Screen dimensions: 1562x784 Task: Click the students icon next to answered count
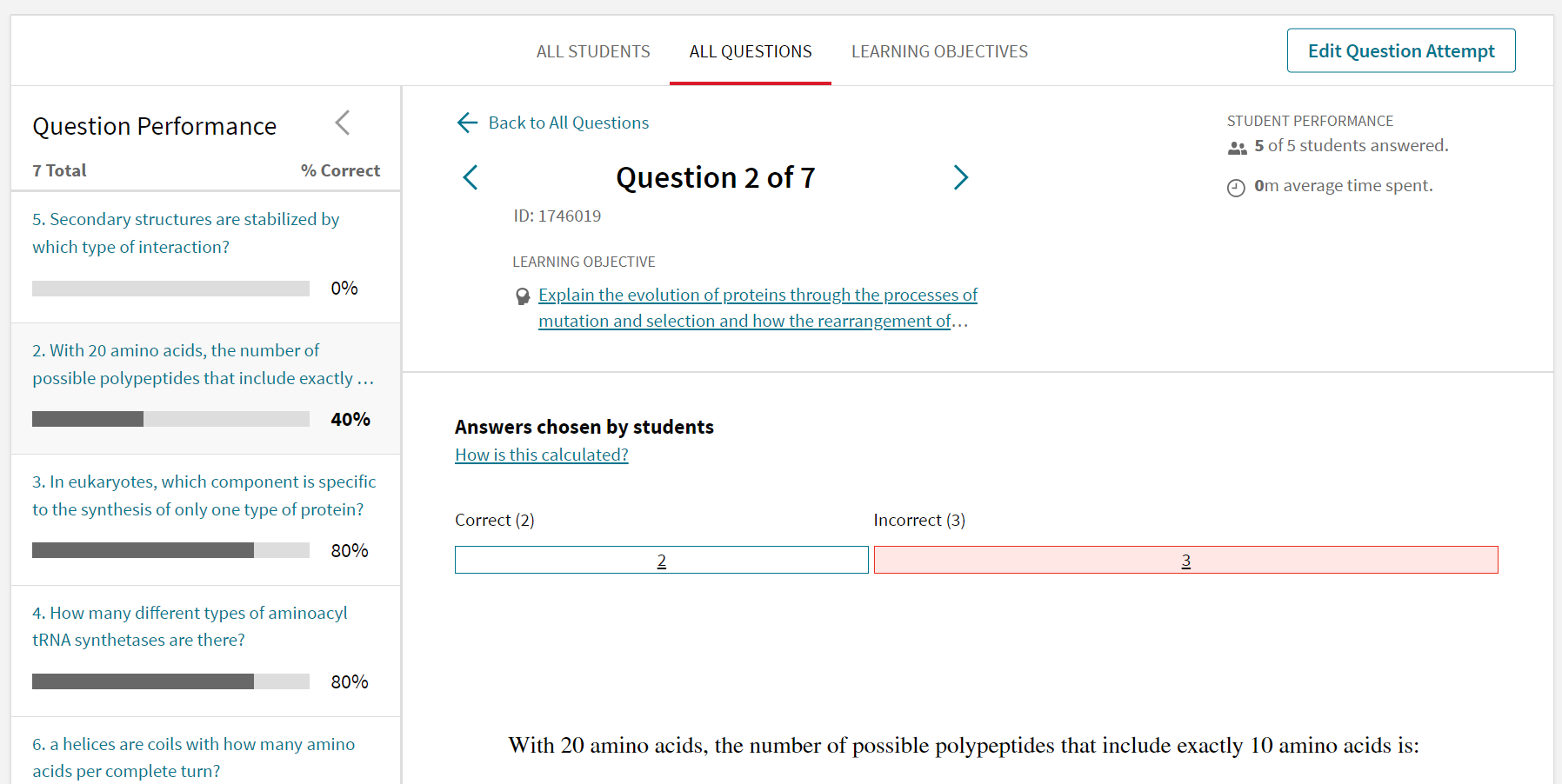(1238, 147)
